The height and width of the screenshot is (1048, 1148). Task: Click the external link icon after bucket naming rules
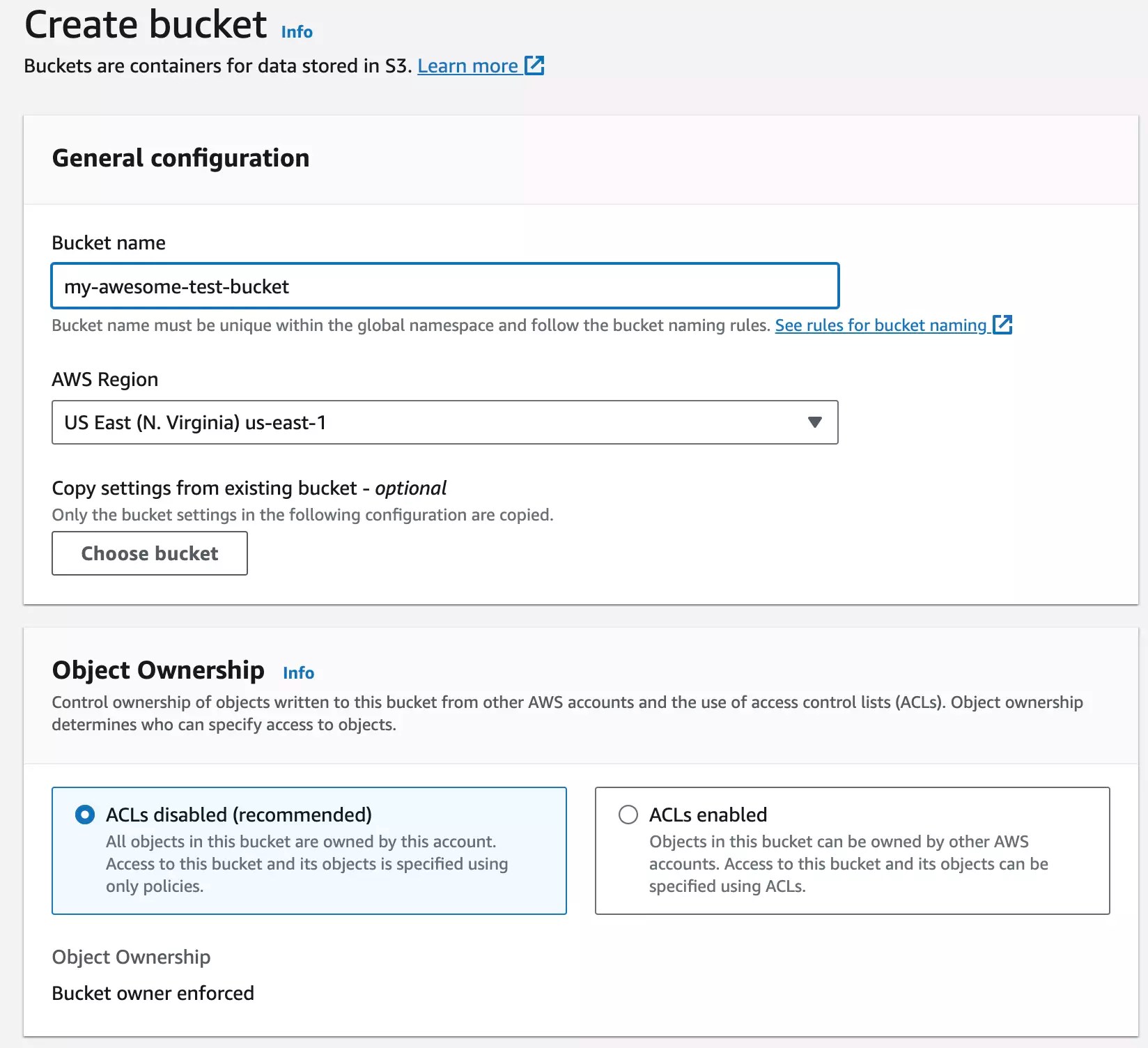pyautogui.click(x=1003, y=325)
